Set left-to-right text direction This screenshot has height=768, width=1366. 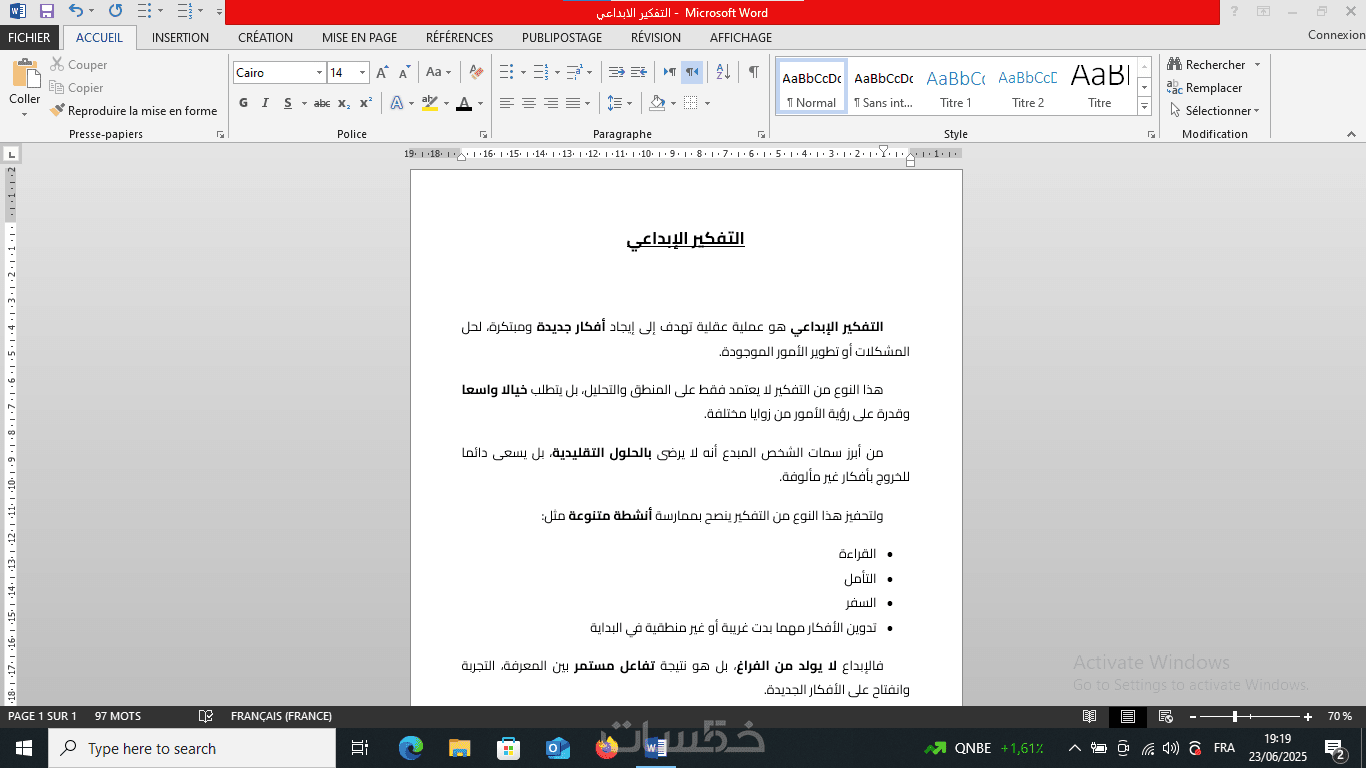point(669,72)
